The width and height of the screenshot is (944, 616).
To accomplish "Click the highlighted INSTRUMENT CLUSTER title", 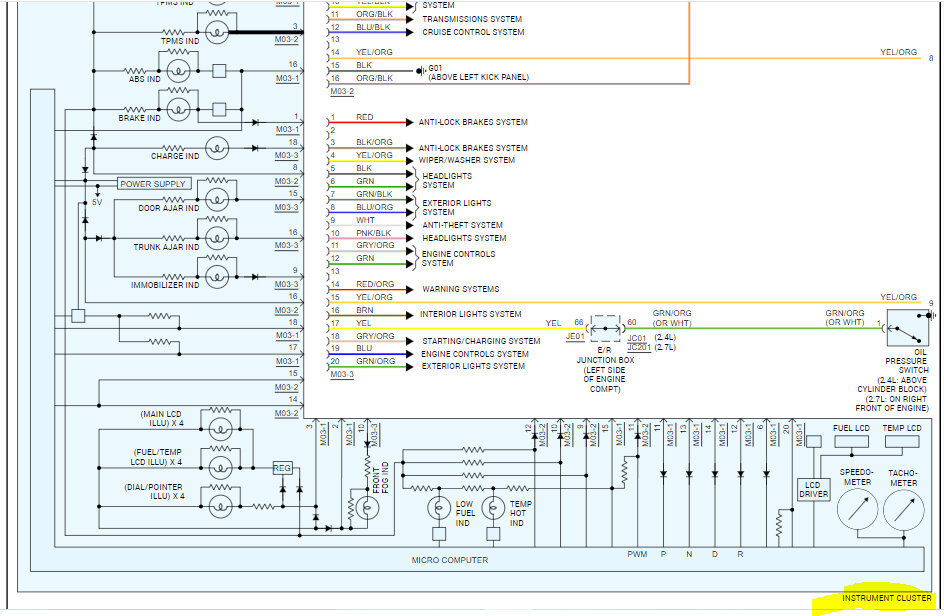I will (x=886, y=598).
